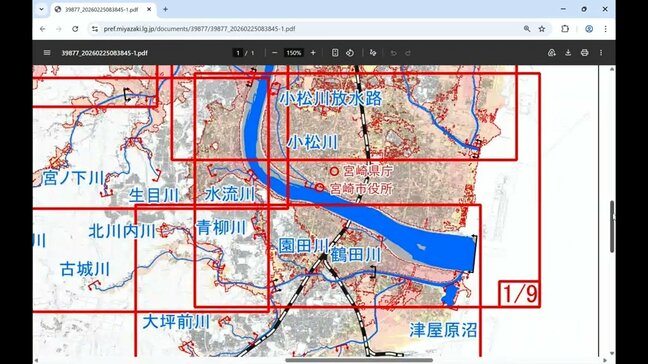
Task: Bookmark this page with the star
Action: point(542,29)
